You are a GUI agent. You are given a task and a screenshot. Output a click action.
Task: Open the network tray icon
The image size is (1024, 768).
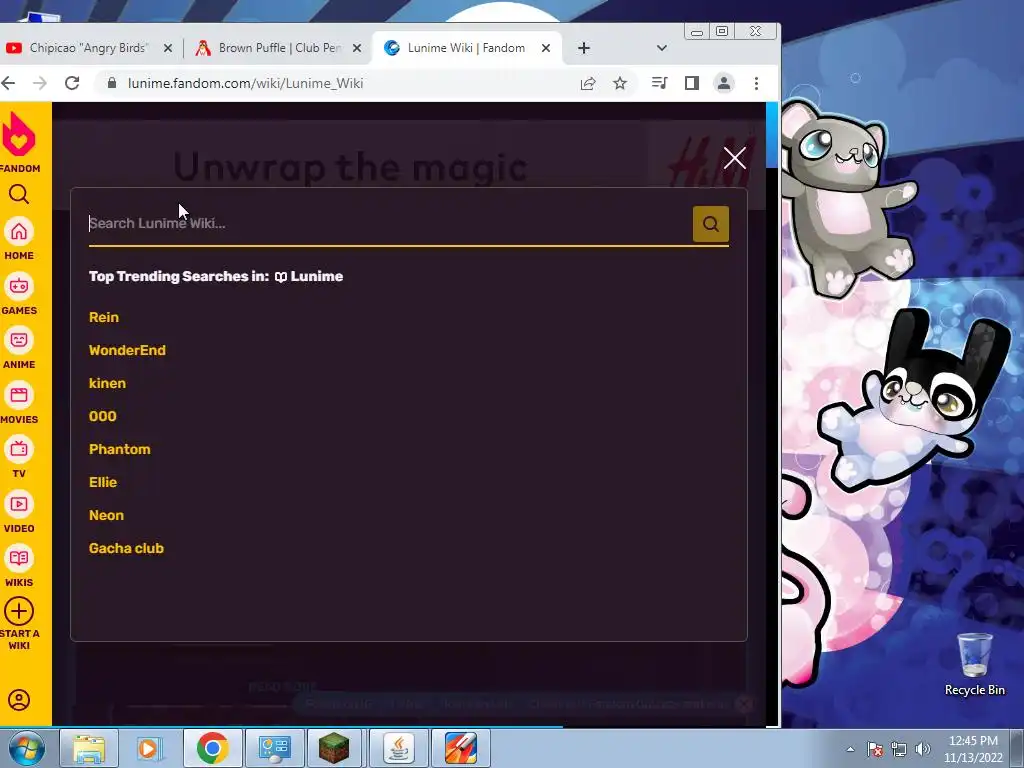point(899,749)
